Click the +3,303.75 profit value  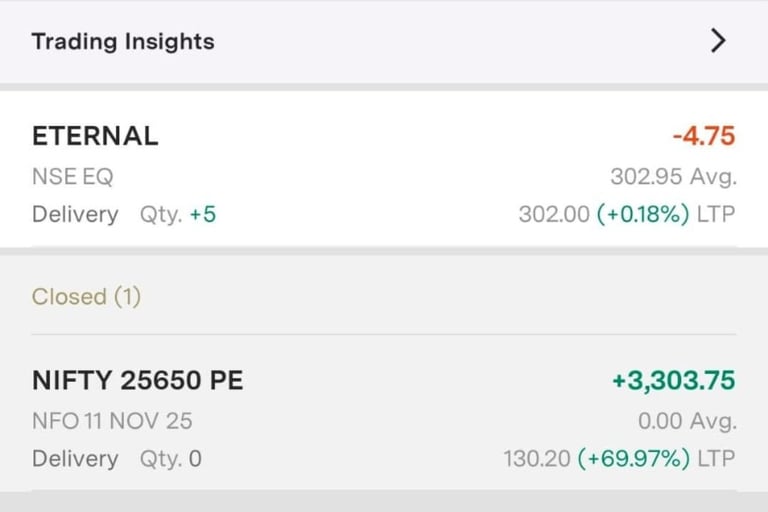coord(673,380)
